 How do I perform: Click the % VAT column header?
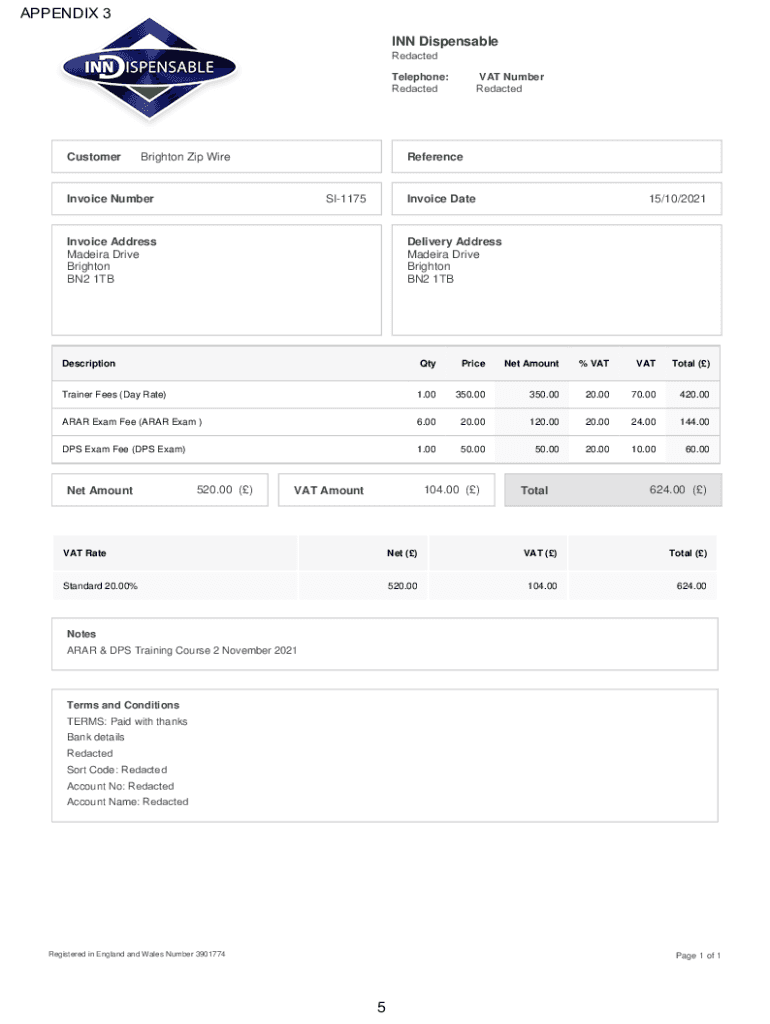click(x=593, y=364)
